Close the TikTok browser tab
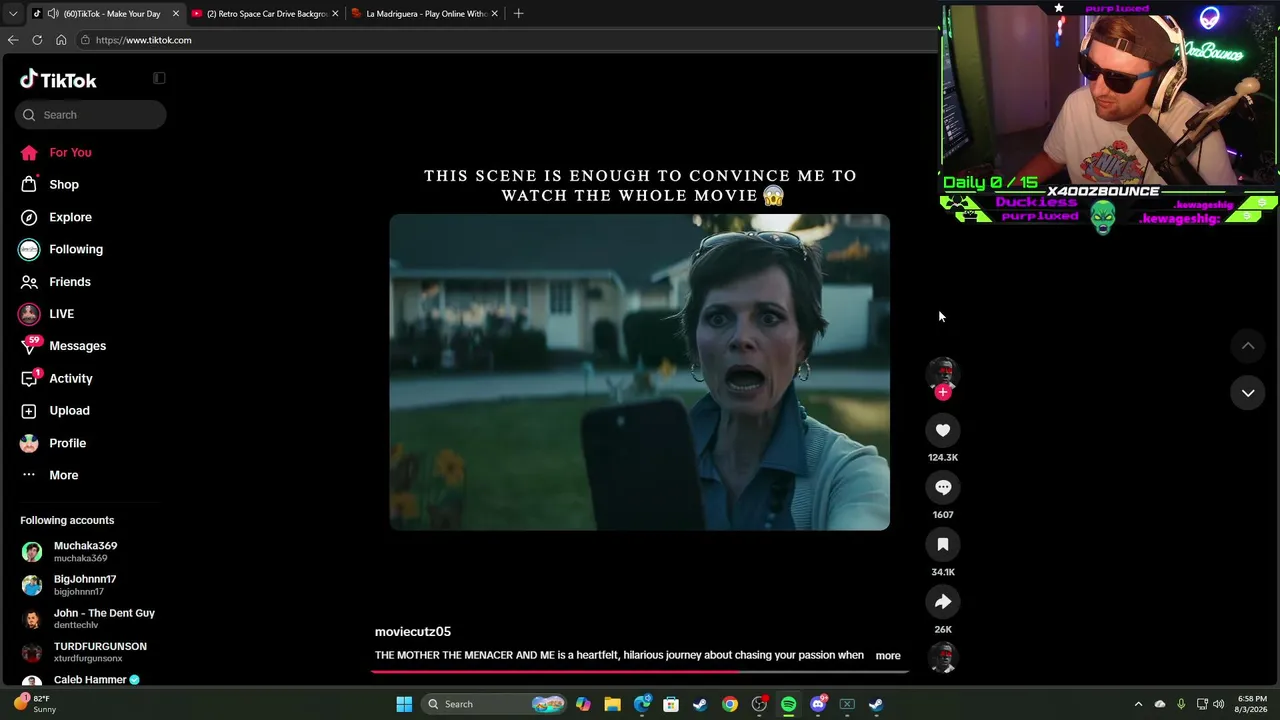The width and height of the screenshot is (1280, 720). tap(175, 14)
